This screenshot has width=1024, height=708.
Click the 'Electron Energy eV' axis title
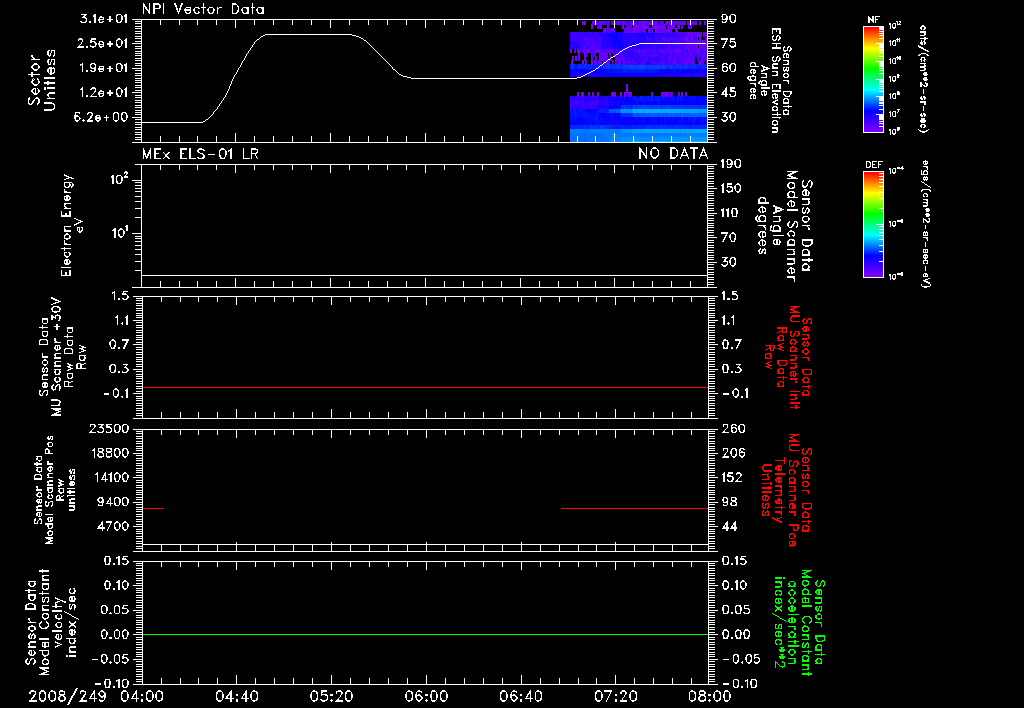point(72,225)
